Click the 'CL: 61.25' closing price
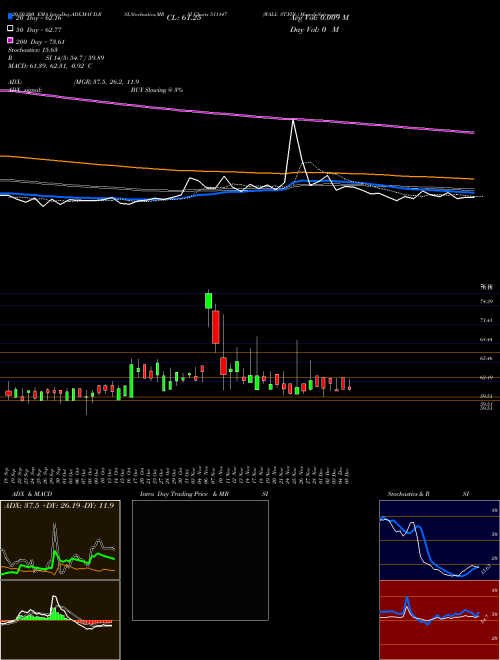500x660 pixels. coord(184,18)
